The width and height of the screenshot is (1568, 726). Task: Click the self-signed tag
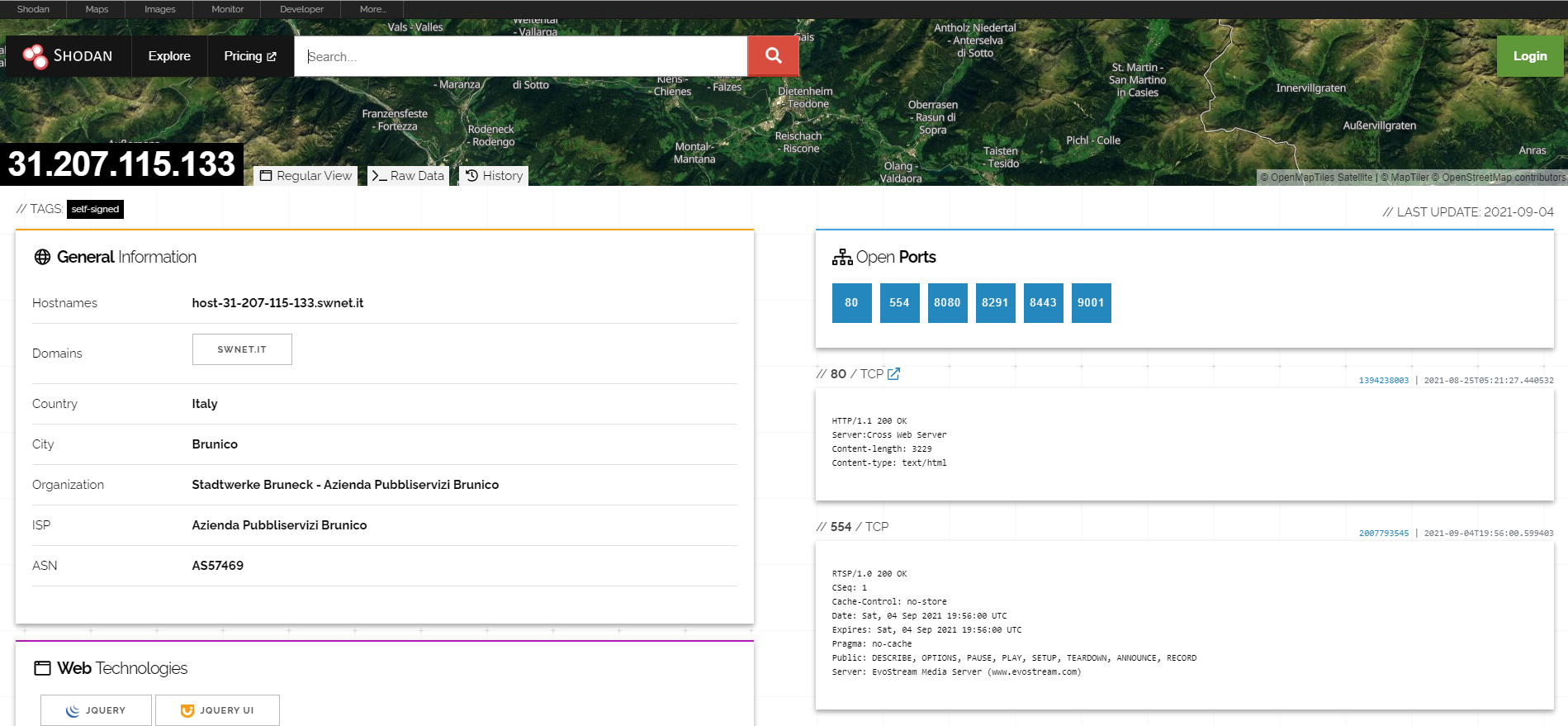95,209
